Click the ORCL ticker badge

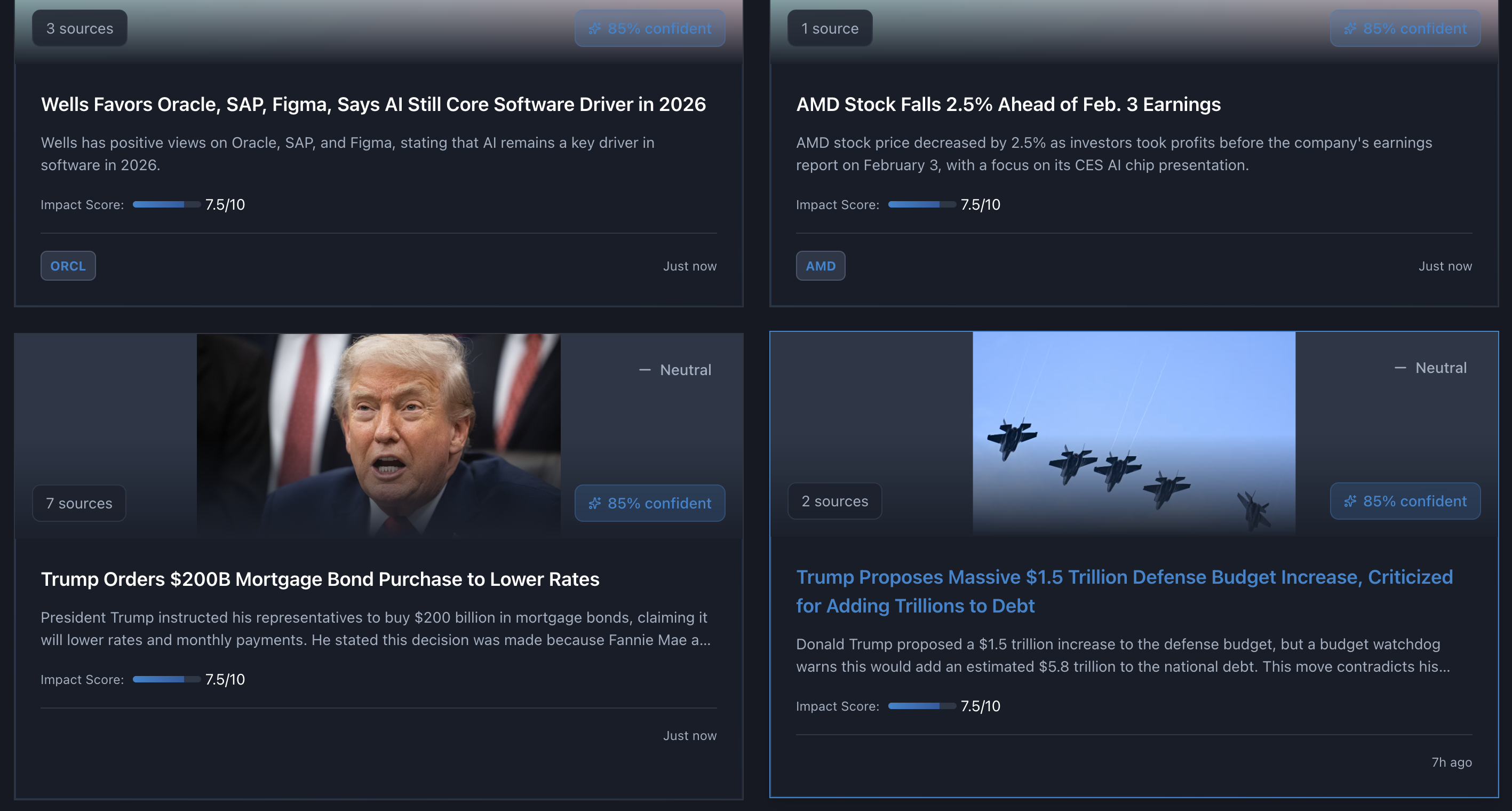(68, 265)
